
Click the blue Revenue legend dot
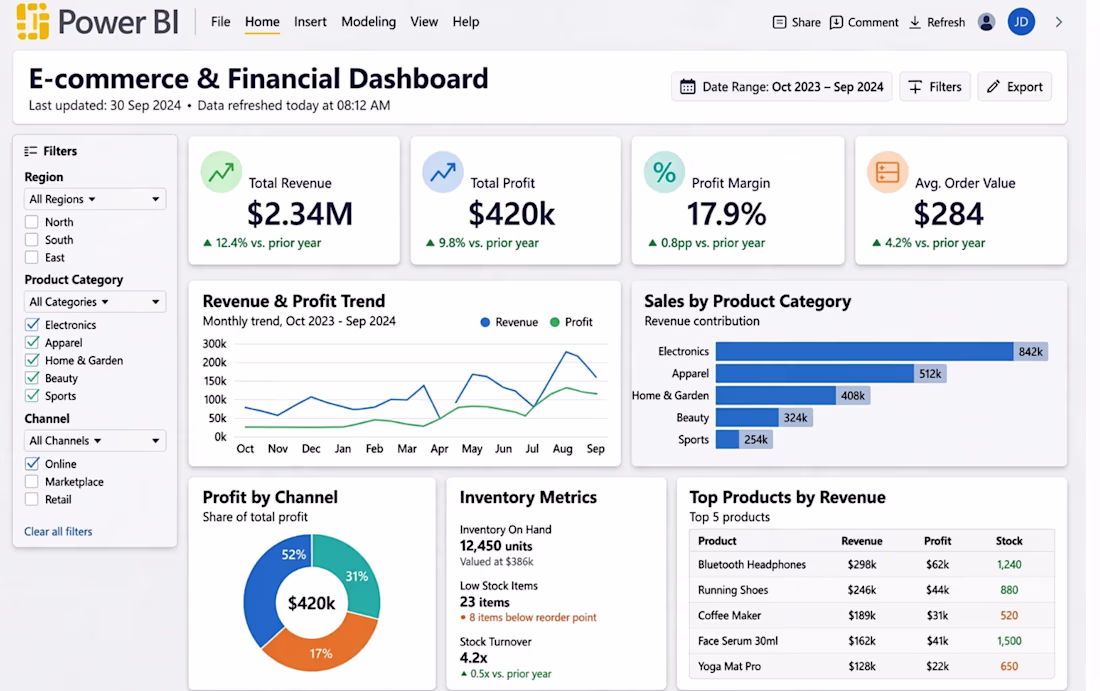pos(485,322)
